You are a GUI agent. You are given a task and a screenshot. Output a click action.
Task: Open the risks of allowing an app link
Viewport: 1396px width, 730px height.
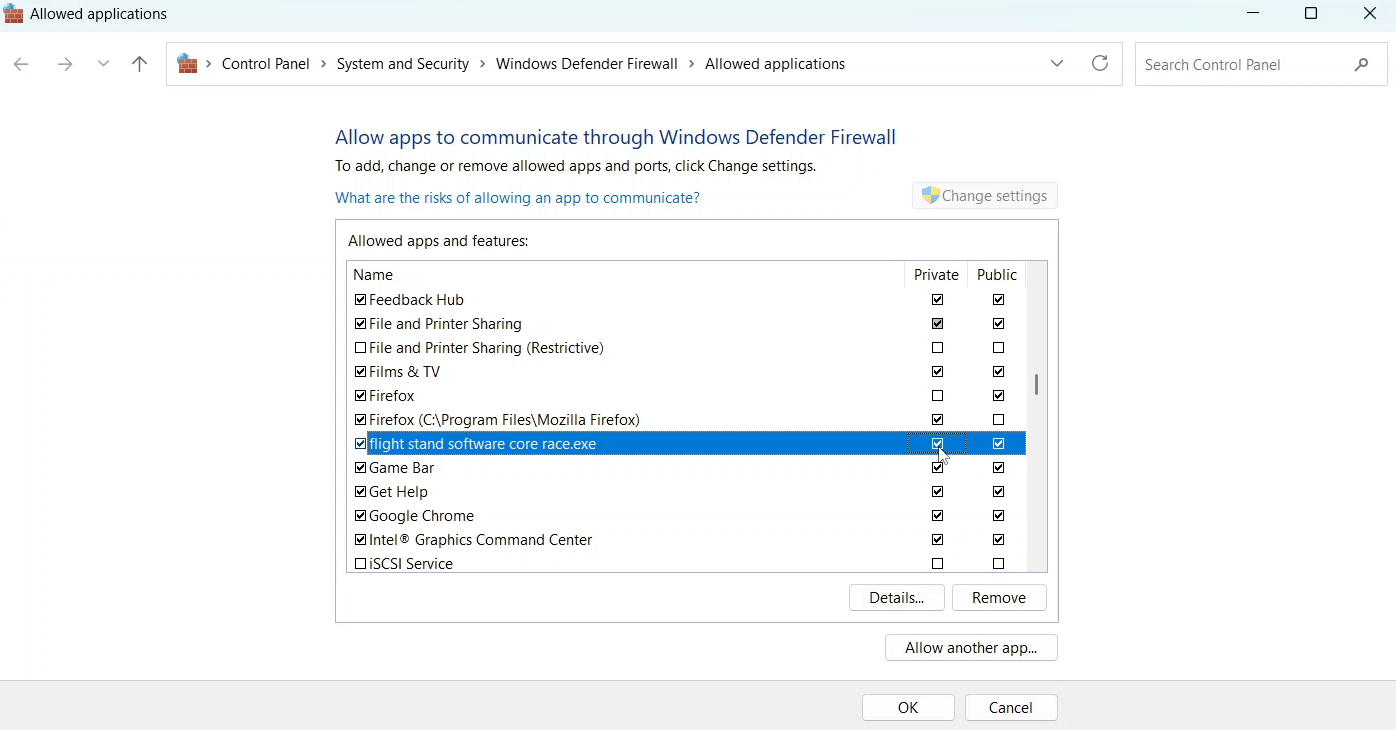click(x=517, y=198)
